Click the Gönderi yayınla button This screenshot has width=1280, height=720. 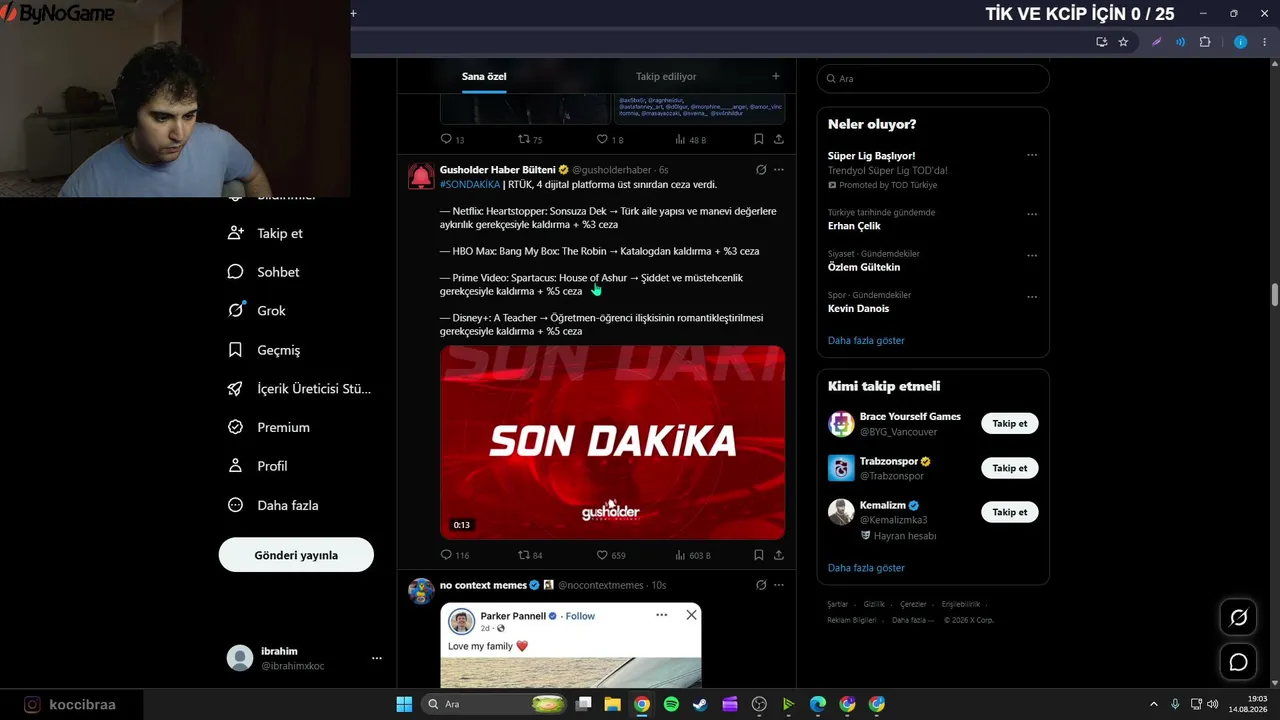296,555
